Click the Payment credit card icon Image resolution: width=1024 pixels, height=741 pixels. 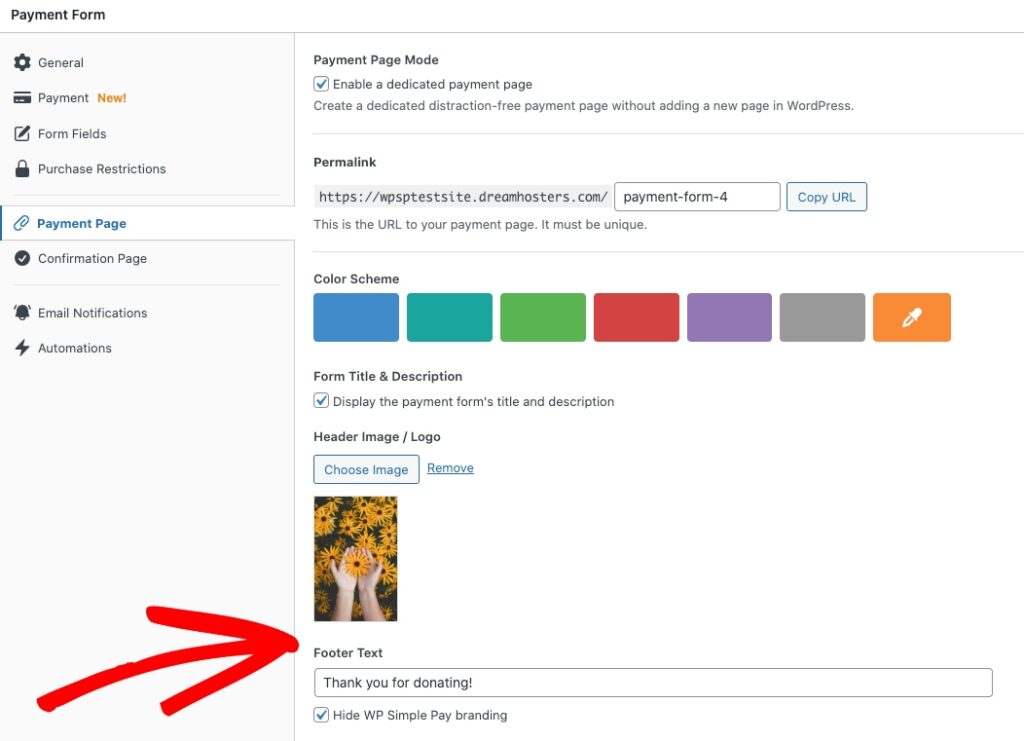pyautogui.click(x=22, y=98)
